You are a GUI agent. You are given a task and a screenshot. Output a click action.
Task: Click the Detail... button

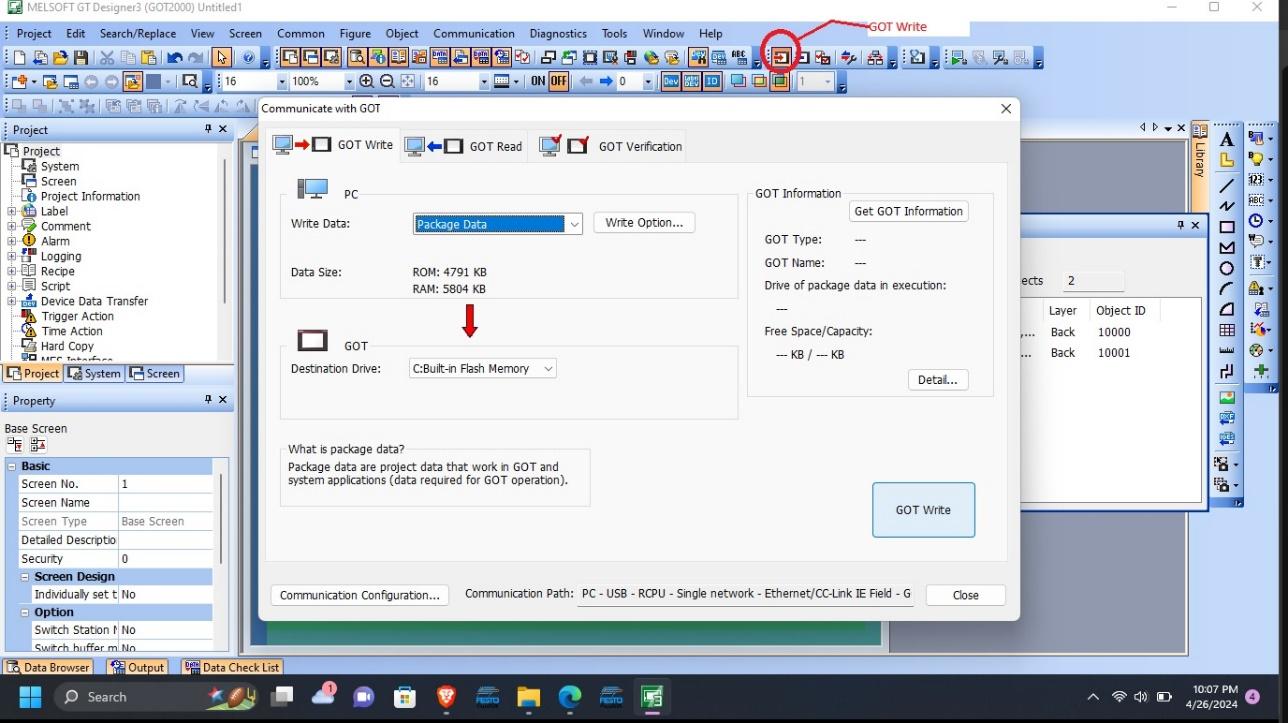click(x=938, y=380)
